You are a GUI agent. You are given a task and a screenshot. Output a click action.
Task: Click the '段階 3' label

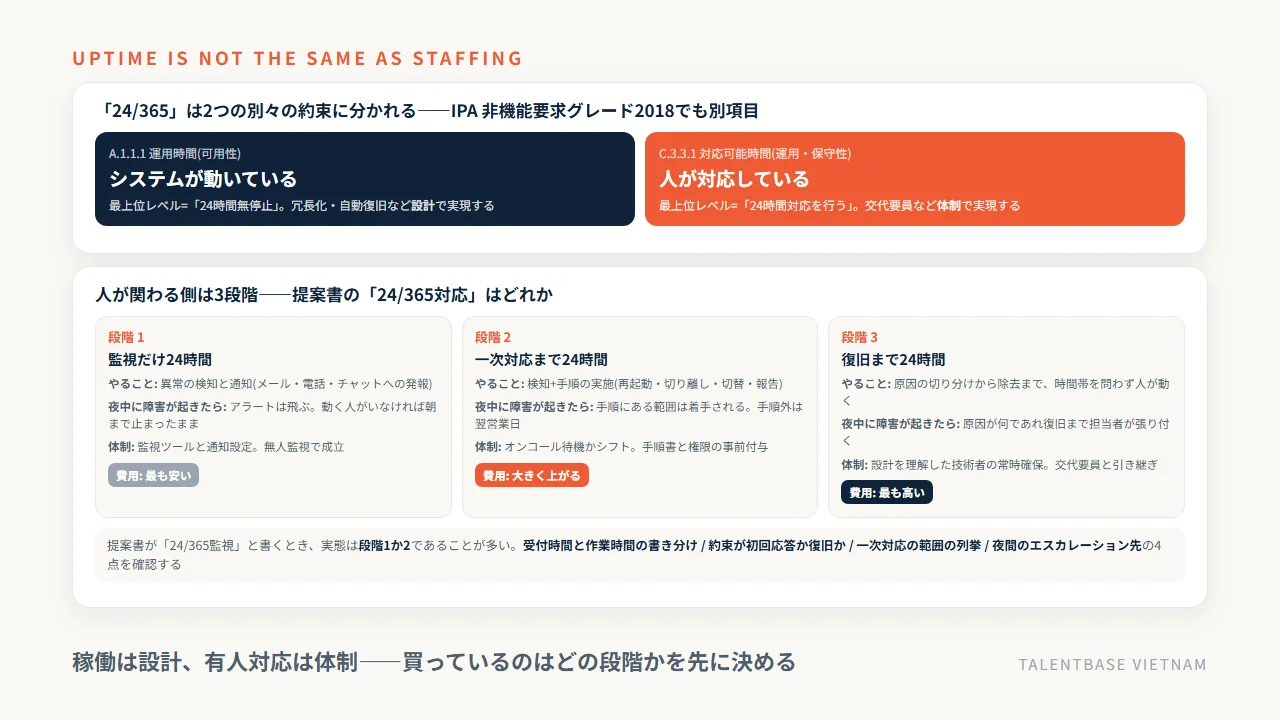[860, 337]
